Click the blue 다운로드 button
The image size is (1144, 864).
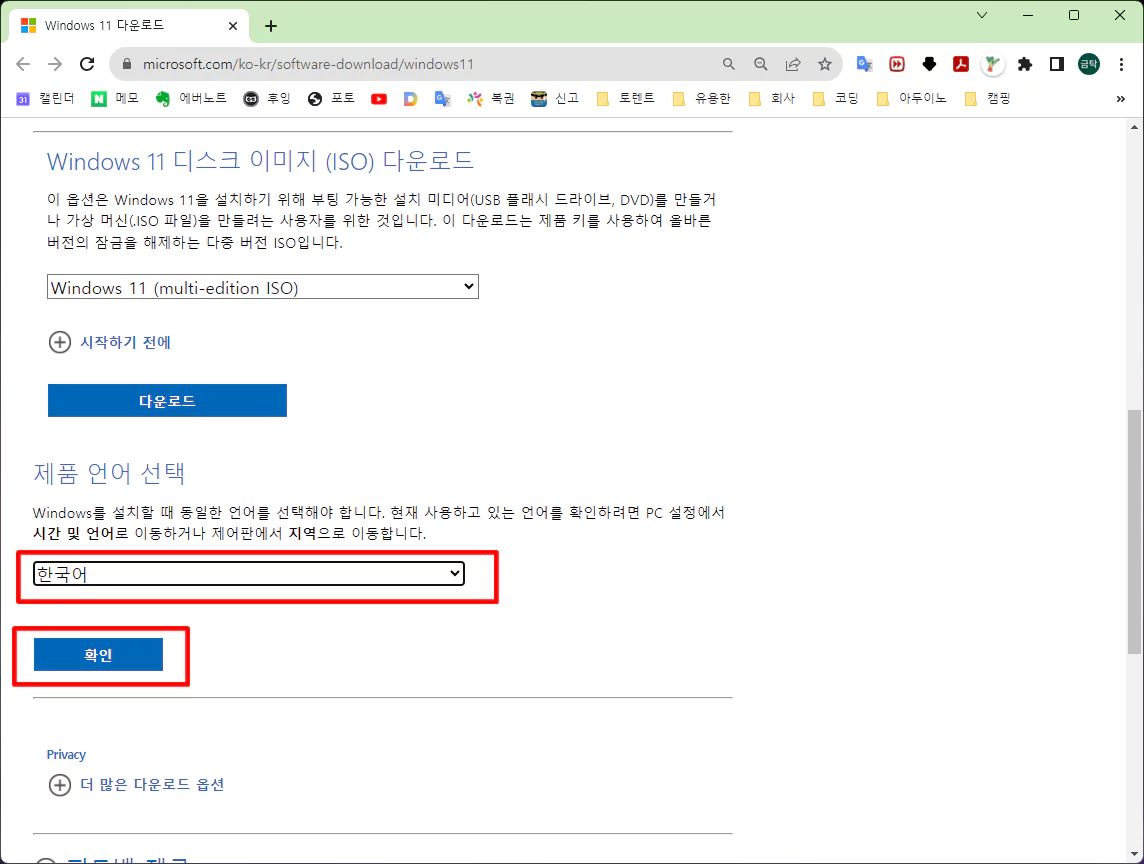tap(167, 401)
